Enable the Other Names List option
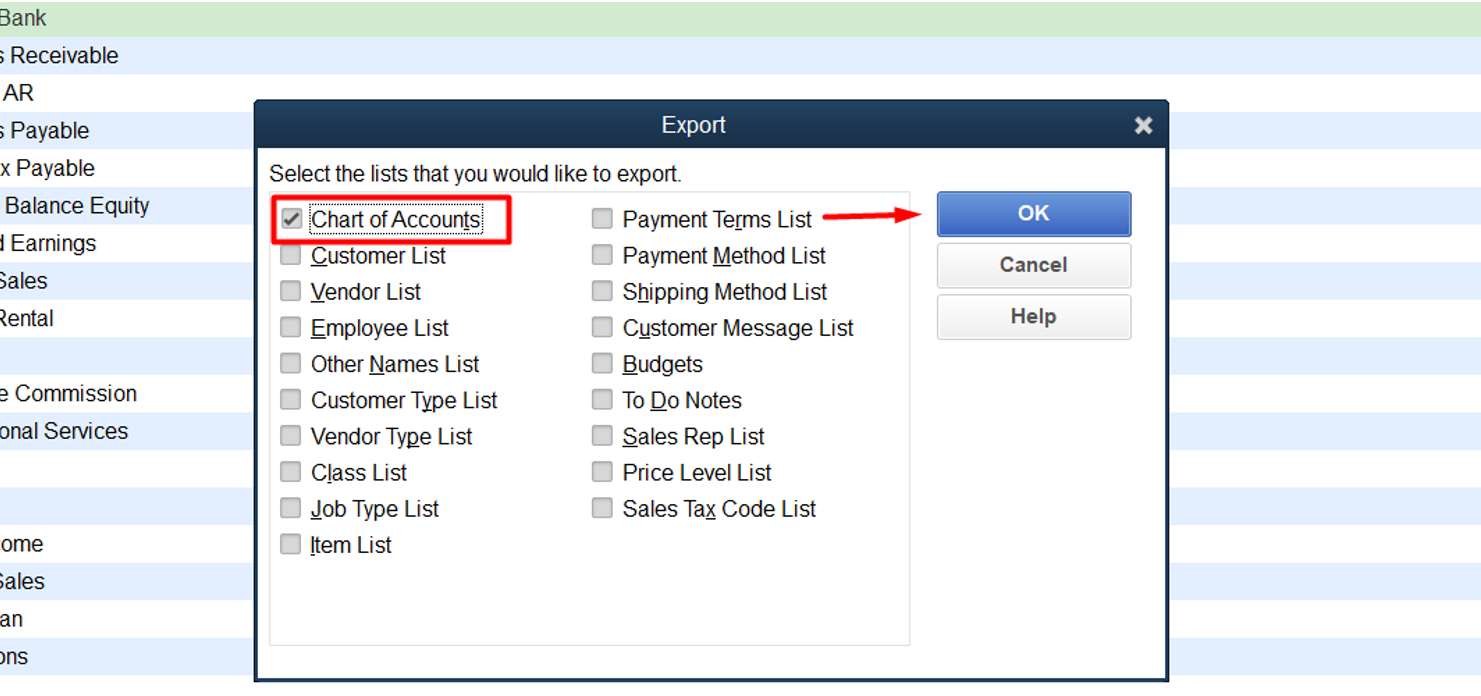 coord(291,363)
